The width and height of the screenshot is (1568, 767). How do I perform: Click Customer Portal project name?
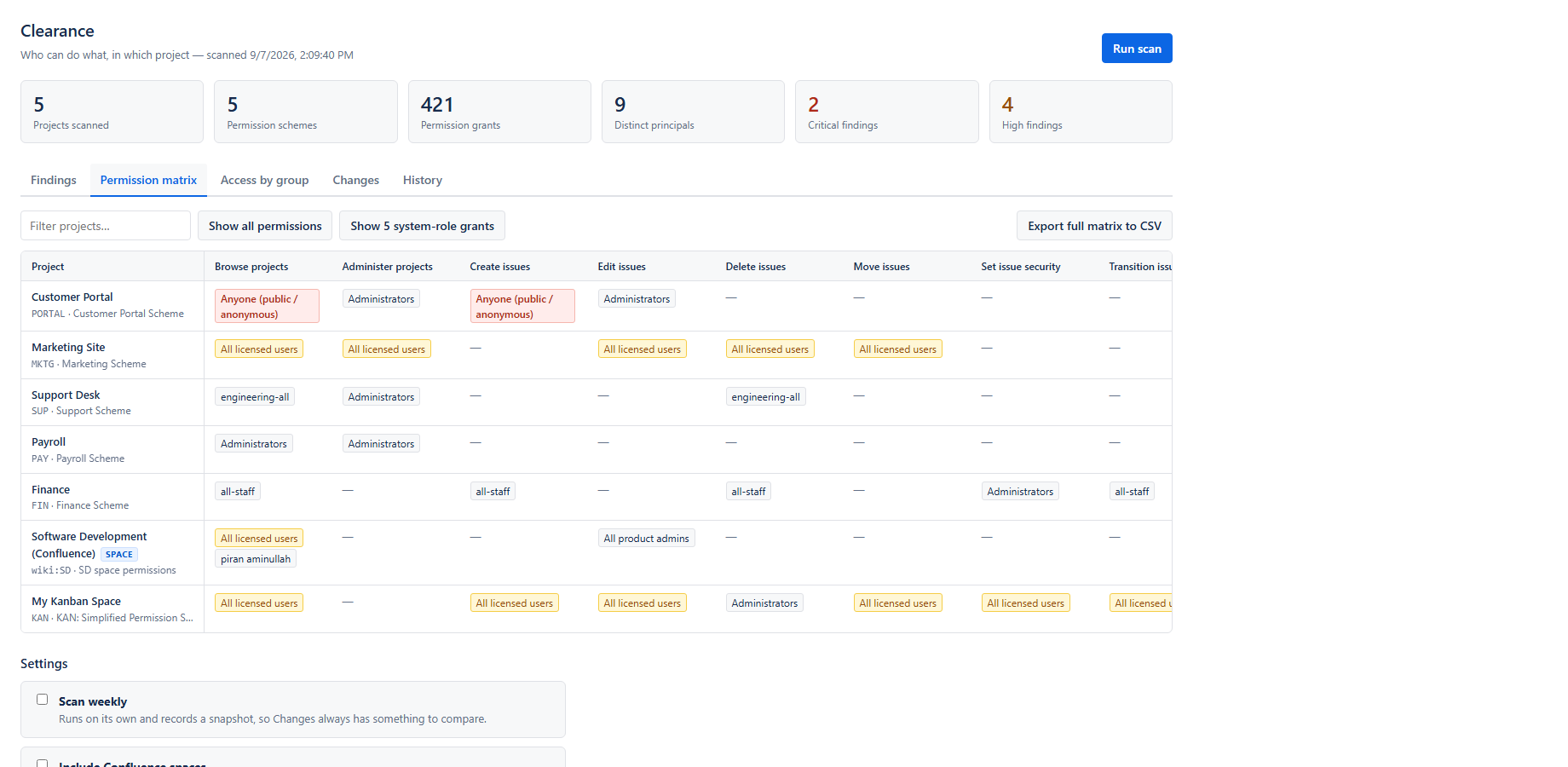72,297
